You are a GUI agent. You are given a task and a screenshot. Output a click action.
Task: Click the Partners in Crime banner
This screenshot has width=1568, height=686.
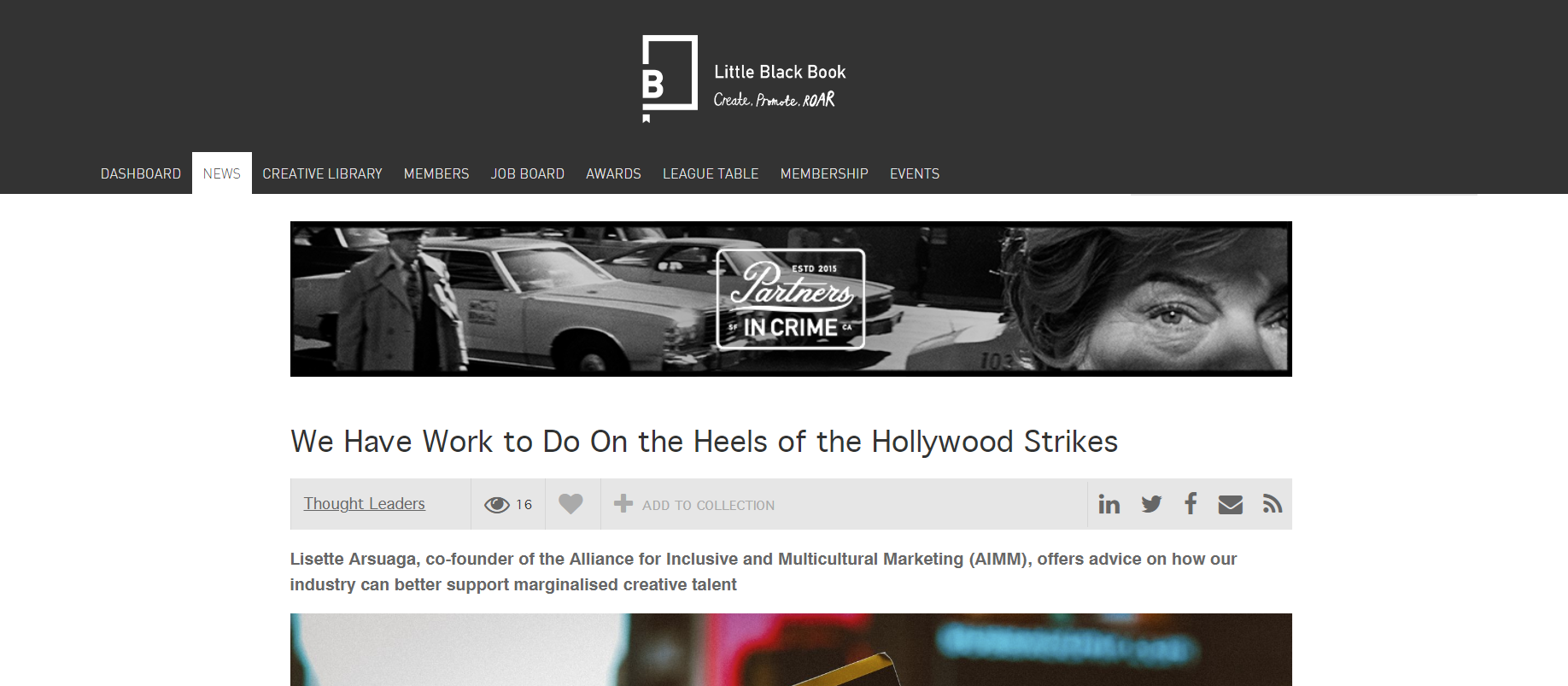point(791,299)
